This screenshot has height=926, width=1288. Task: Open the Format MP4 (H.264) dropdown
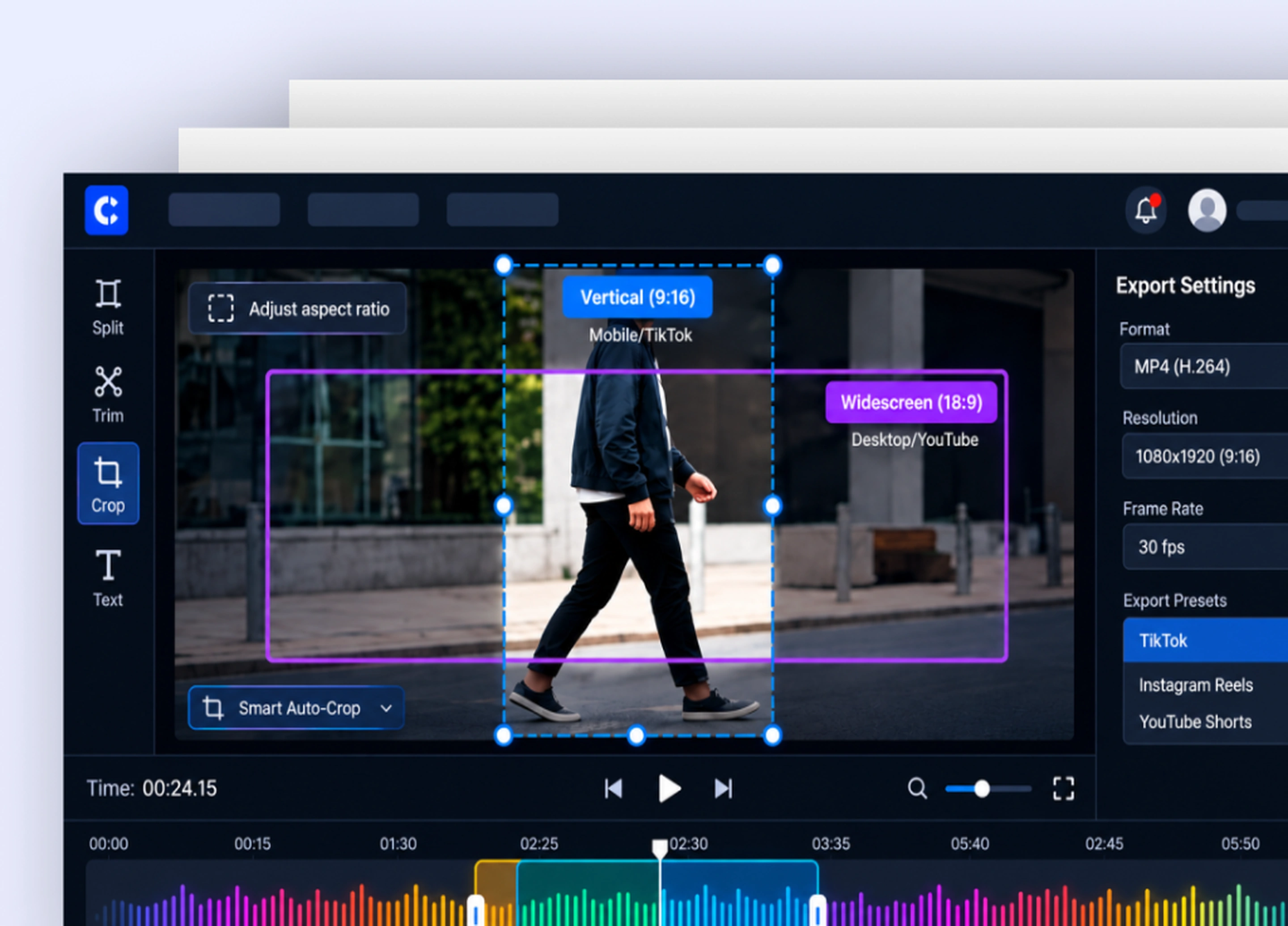coord(1204,366)
